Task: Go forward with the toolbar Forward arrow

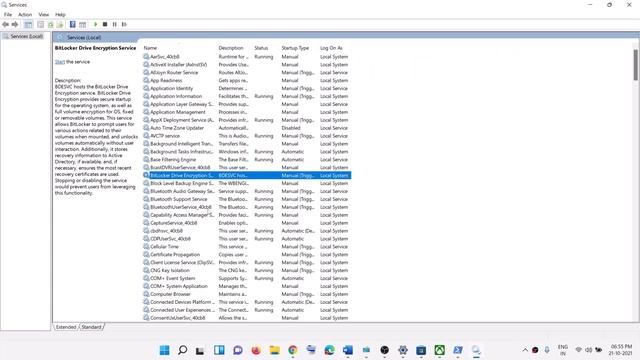Action: pos(15,24)
